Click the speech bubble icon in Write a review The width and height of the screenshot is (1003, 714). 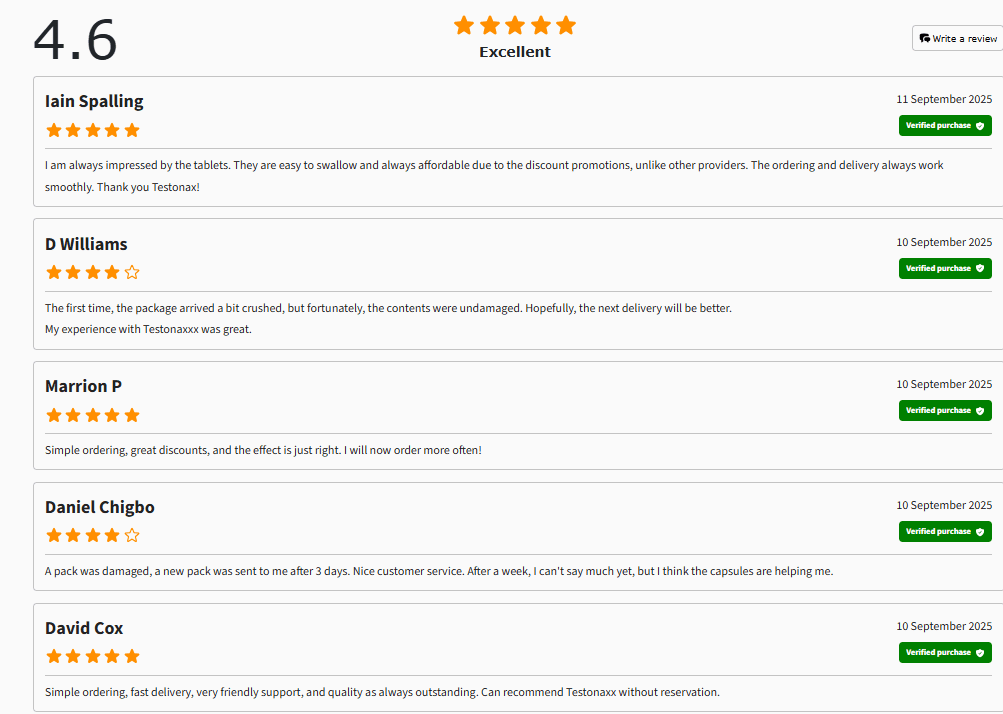[x=924, y=38]
